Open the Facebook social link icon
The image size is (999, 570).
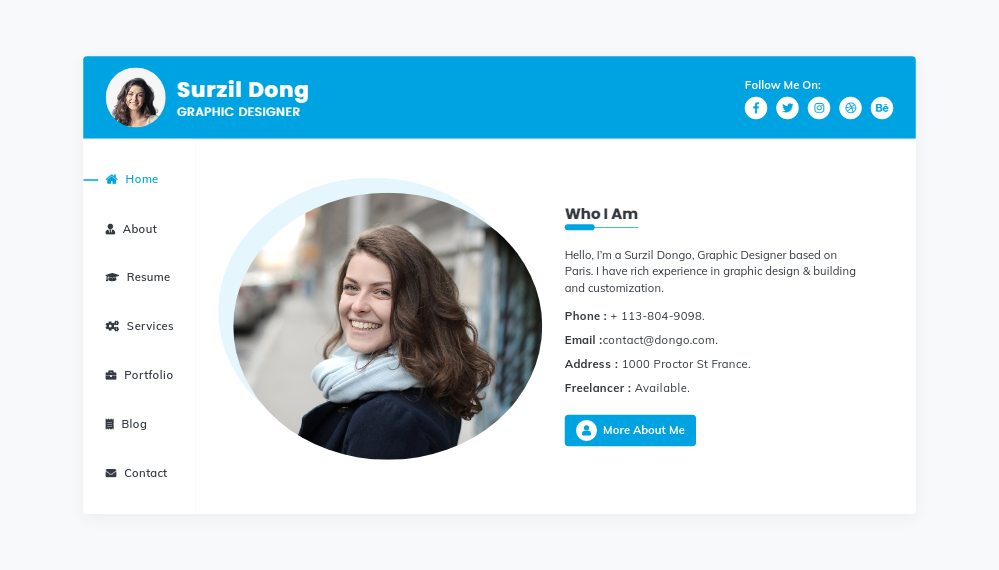pyautogui.click(x=756, y=108)
